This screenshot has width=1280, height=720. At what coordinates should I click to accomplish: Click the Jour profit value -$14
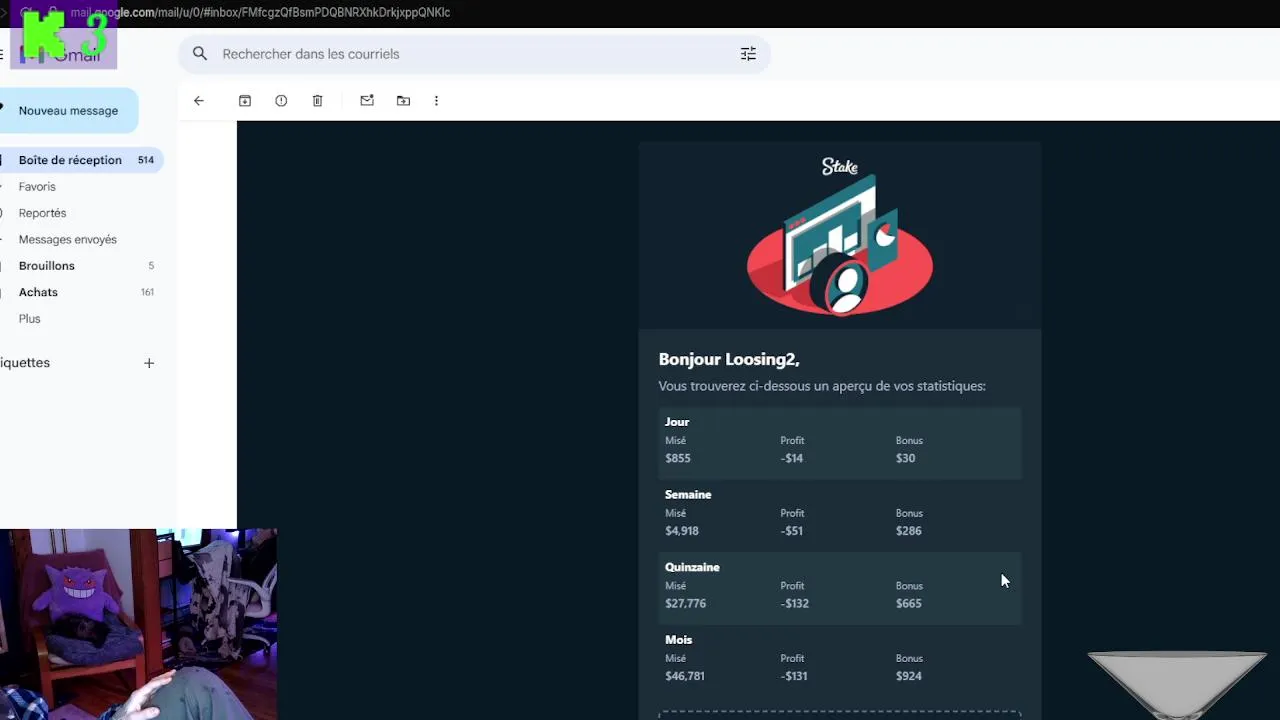click(792, 458)
